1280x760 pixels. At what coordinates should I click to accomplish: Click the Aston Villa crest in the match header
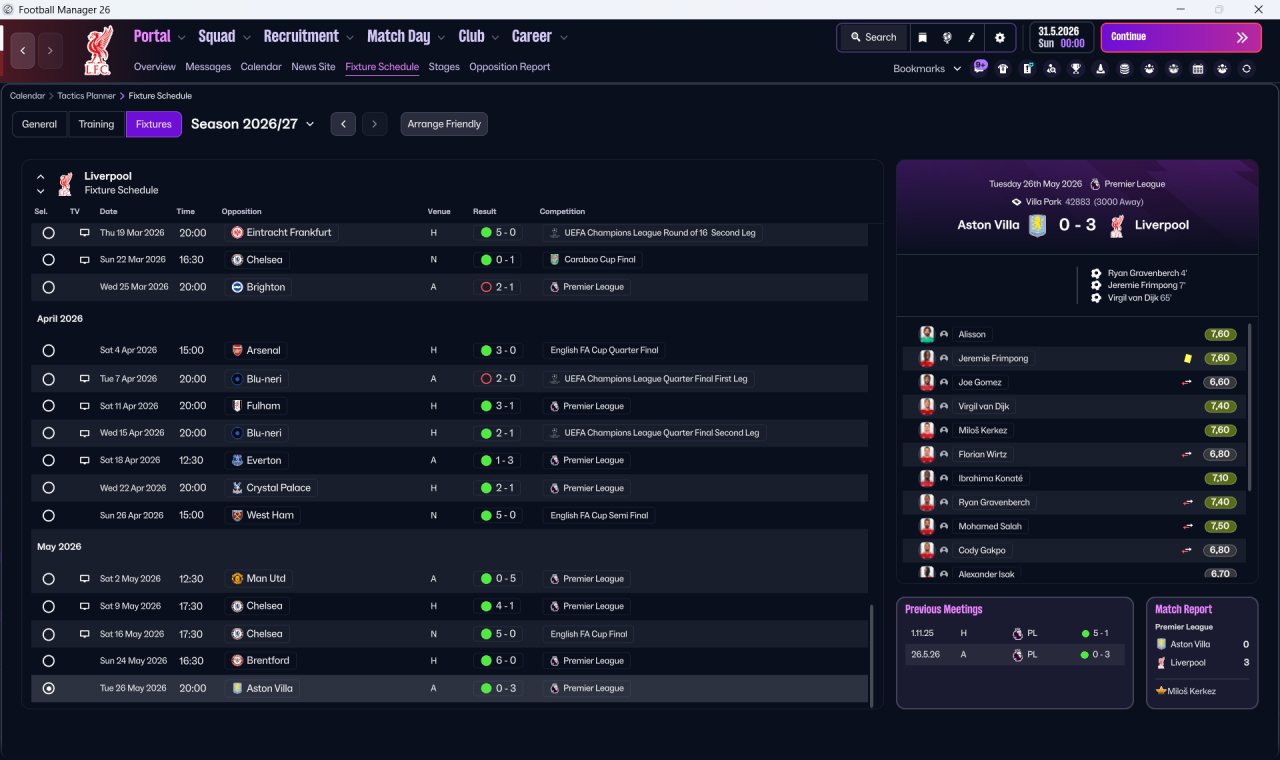[1038, 225]
